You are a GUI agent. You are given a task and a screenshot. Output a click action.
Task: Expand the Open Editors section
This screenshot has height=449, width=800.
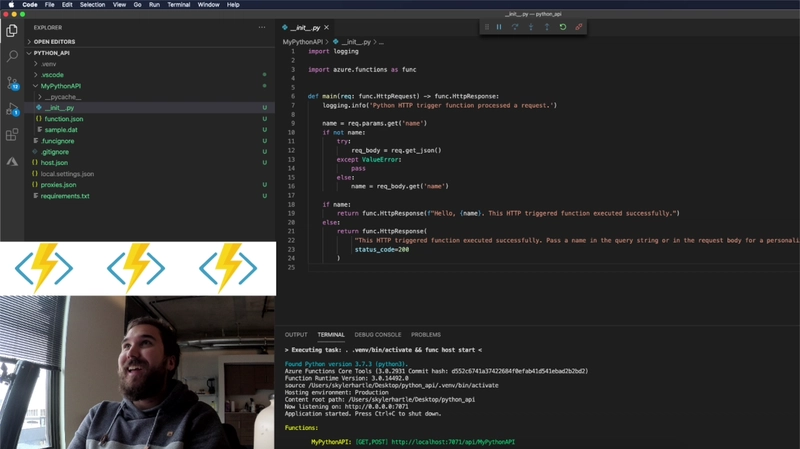(x=54, y=42)
